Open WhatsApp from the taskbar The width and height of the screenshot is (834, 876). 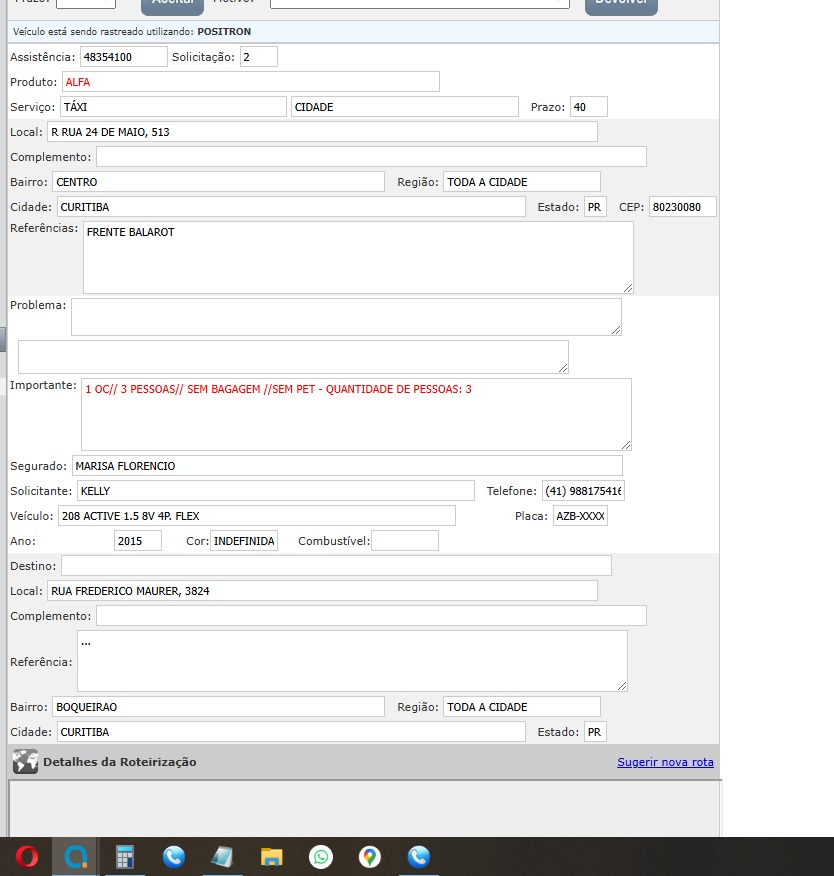[321, 856]
